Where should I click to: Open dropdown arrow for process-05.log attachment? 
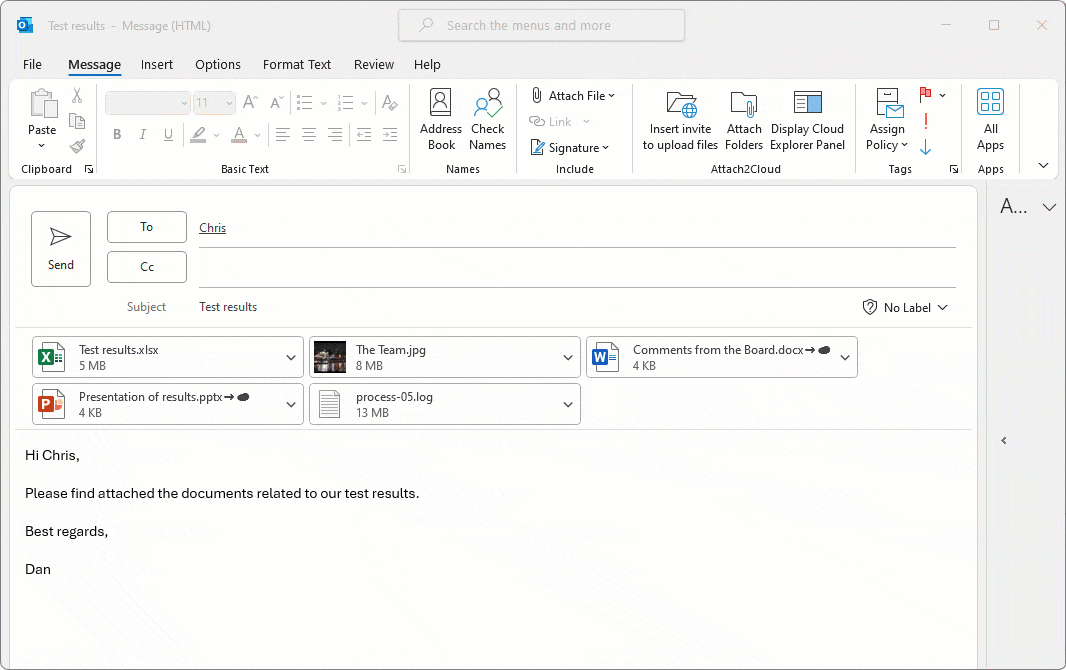(x=568, y=404)
